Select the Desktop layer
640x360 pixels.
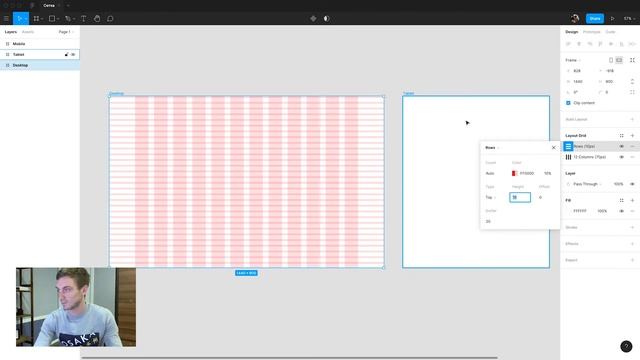pyautogui.click(x=40, y=65)
